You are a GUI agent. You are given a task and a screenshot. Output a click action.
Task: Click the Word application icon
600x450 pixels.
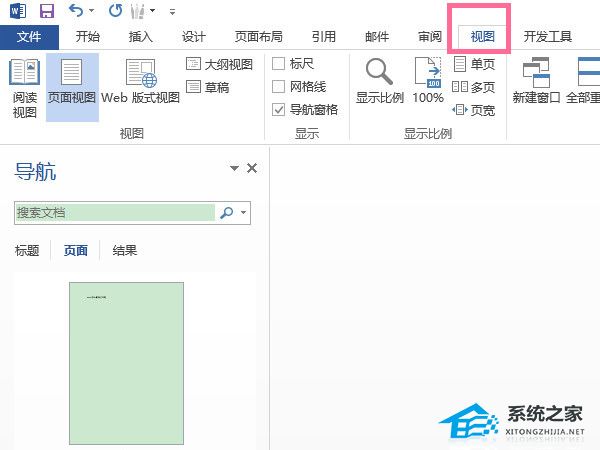click(18, 11)
